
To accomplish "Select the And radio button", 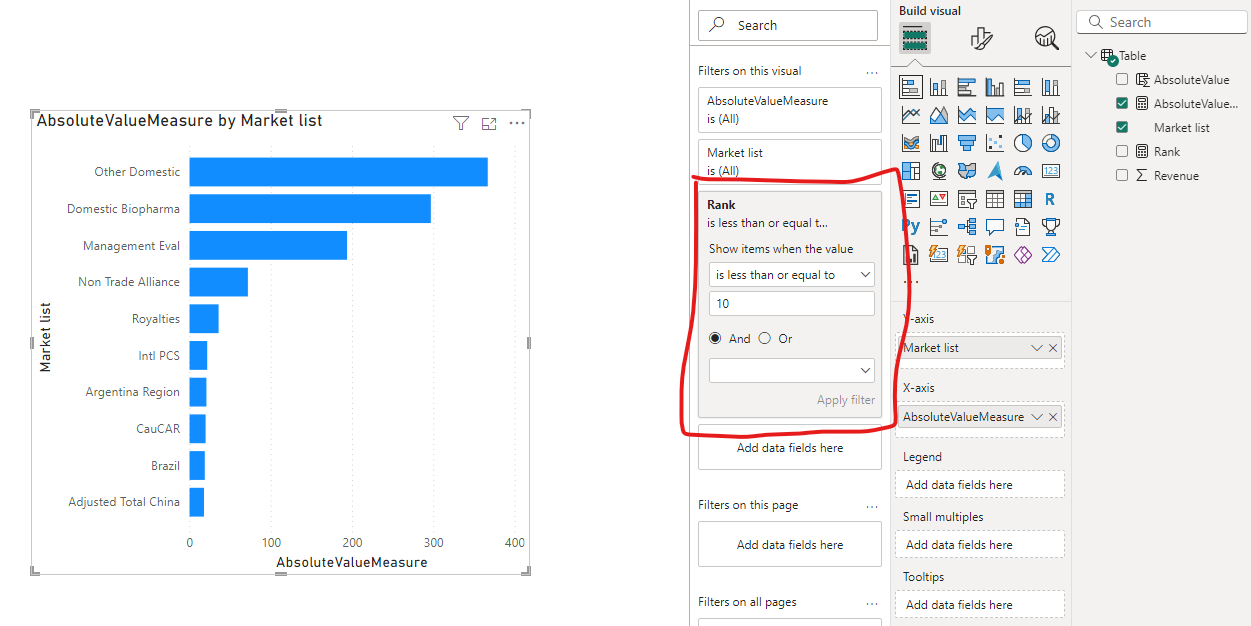I will (715, 338).
